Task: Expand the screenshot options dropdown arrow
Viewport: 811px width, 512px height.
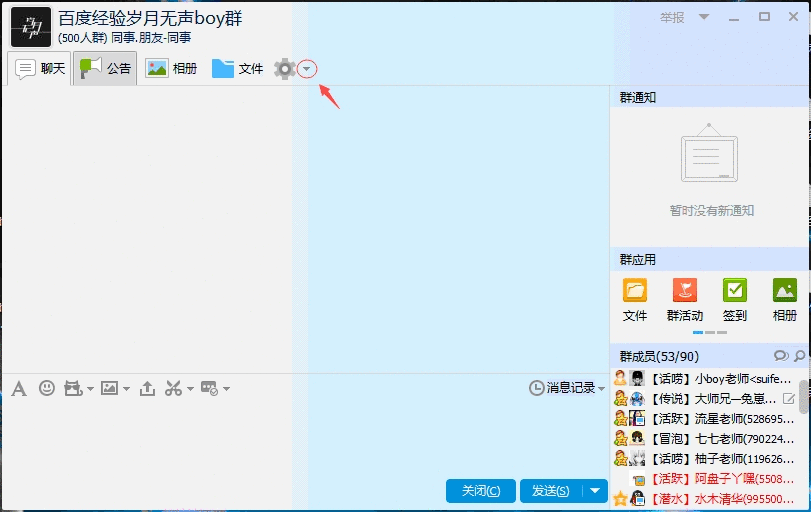Action: click(x=190, y=389)
